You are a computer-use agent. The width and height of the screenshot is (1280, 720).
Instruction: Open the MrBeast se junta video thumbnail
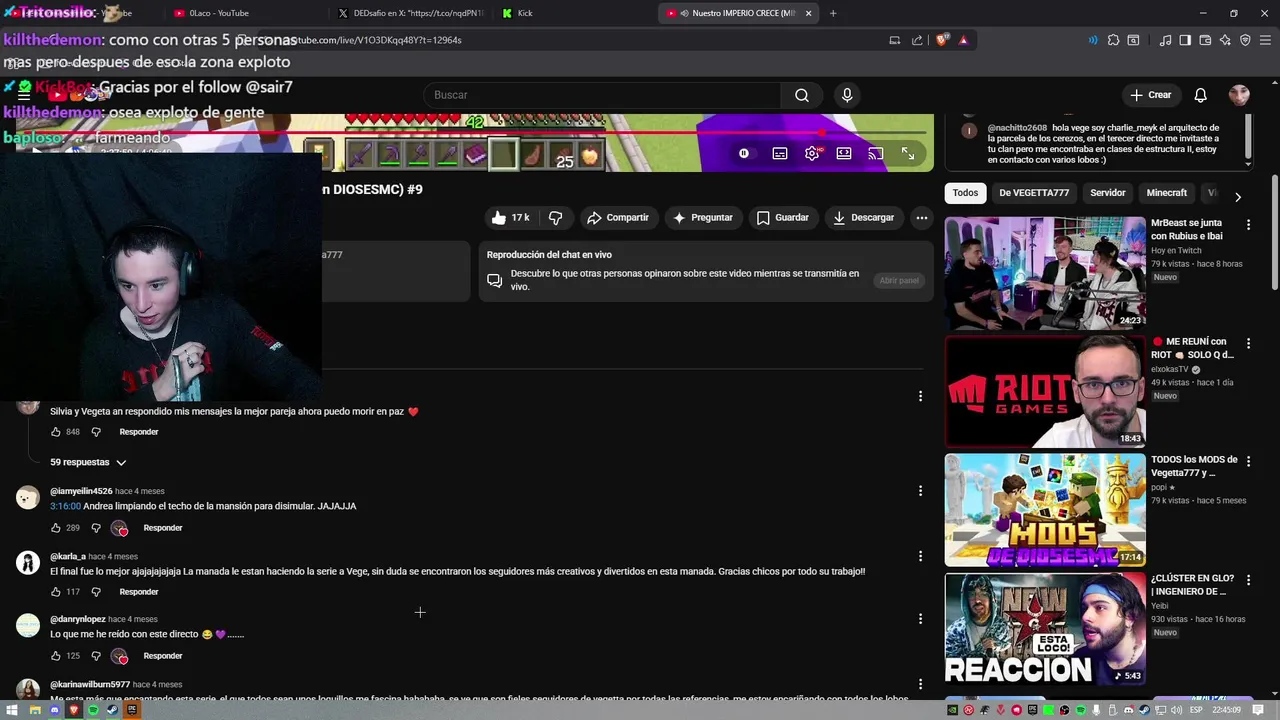[1045, 273]
